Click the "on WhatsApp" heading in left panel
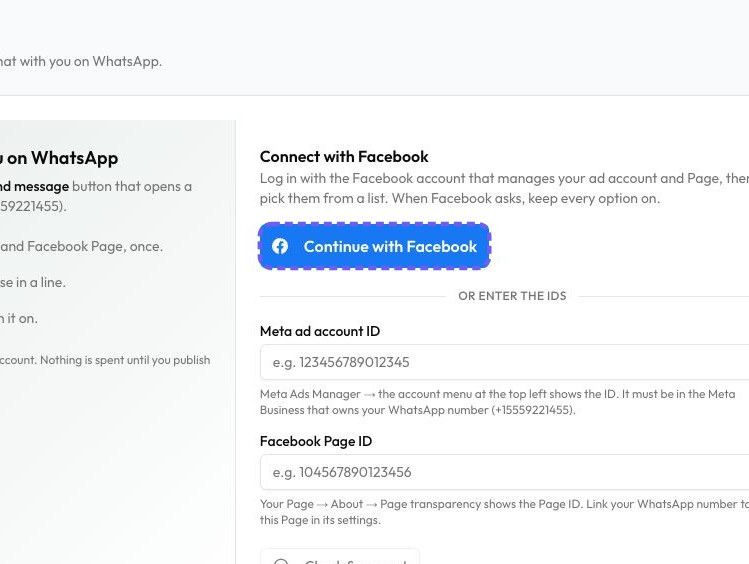This screenshot has width=749, height=564. [59, 158]
